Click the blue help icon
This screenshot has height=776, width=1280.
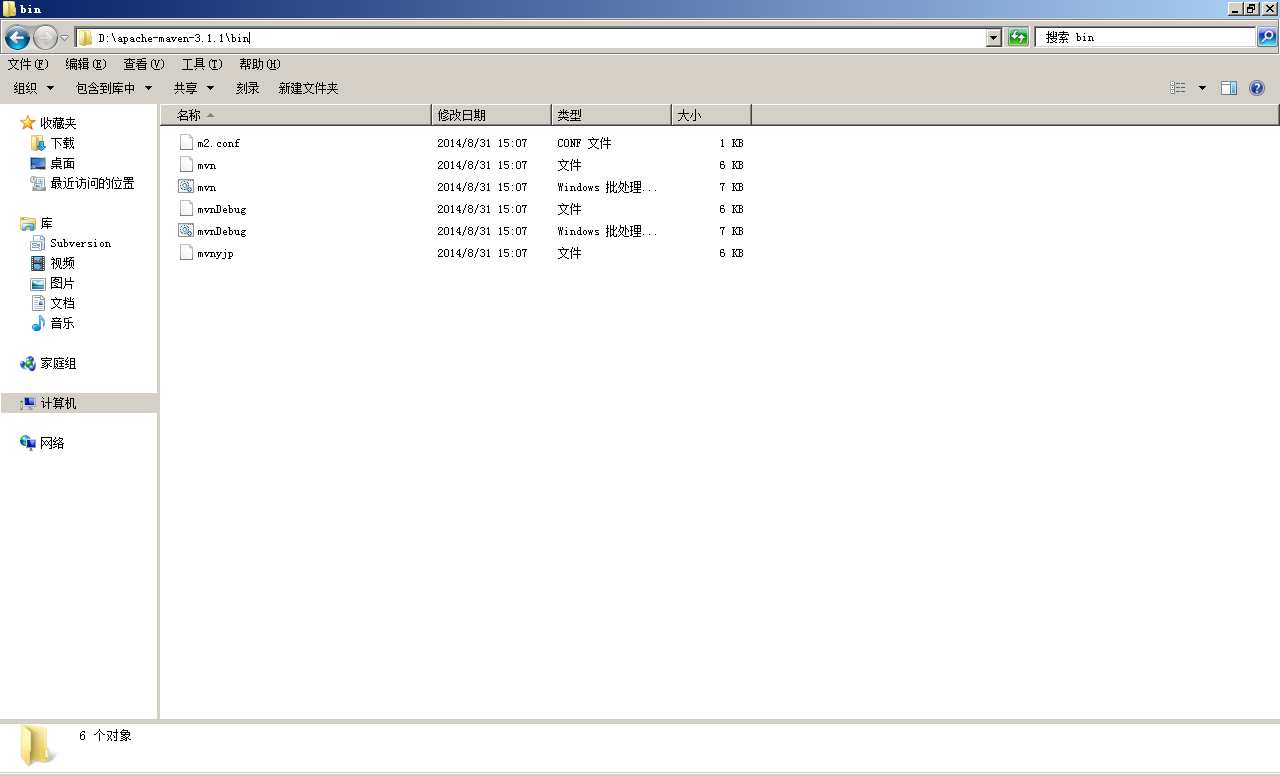[1257, 88]
